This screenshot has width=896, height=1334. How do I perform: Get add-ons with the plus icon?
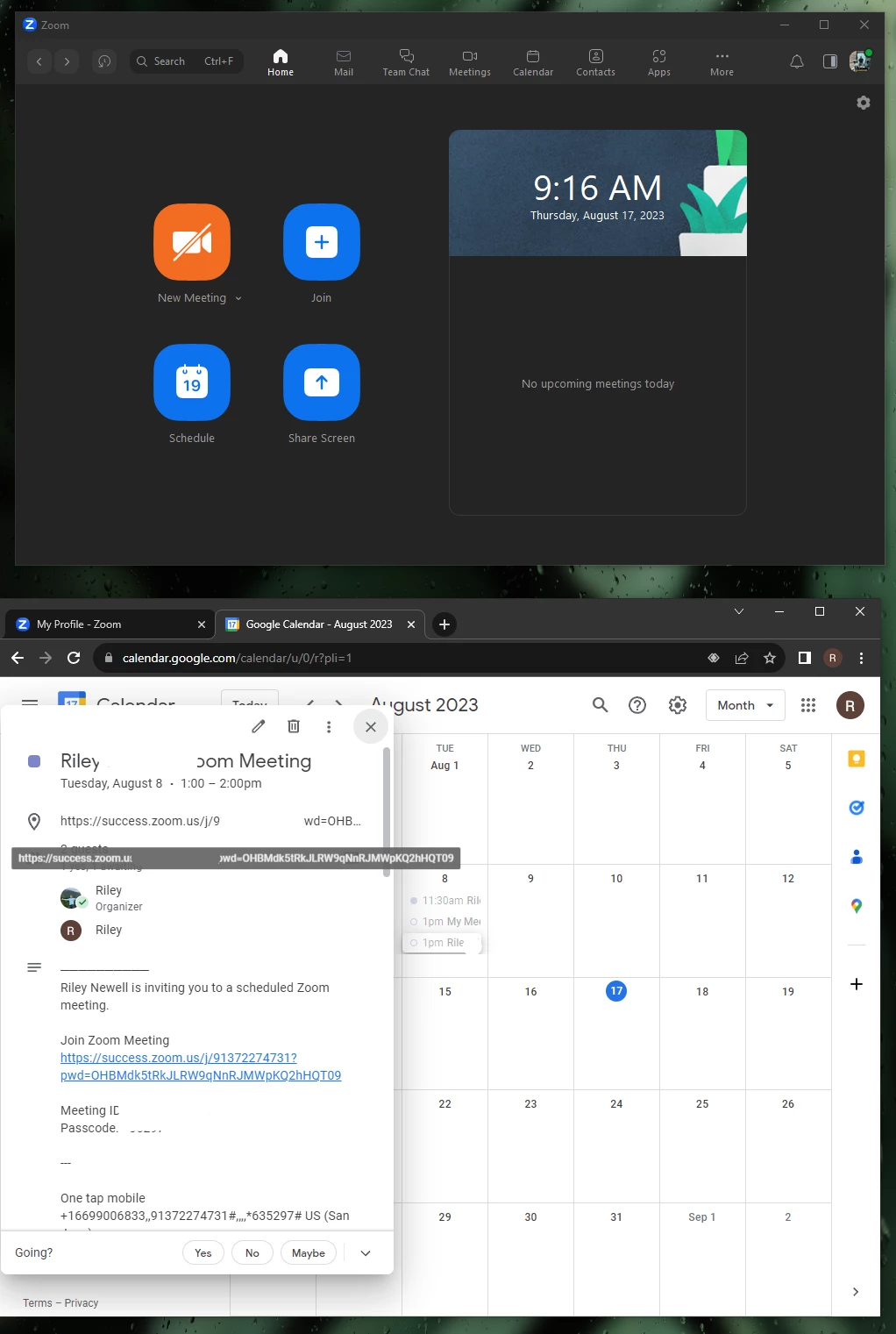(x=857, y=984)
